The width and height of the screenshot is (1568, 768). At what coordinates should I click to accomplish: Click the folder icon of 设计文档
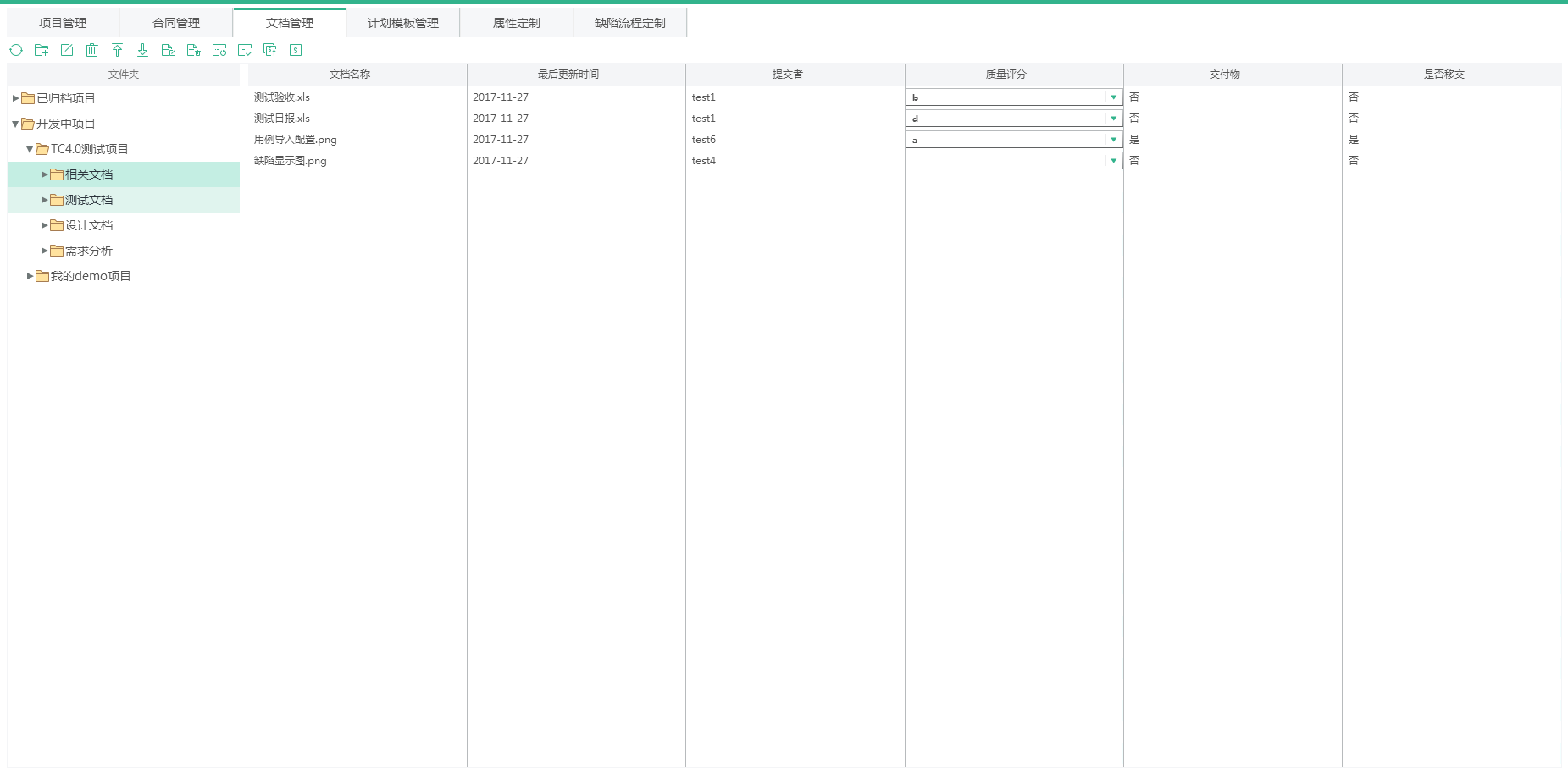[x=57, y=225]
